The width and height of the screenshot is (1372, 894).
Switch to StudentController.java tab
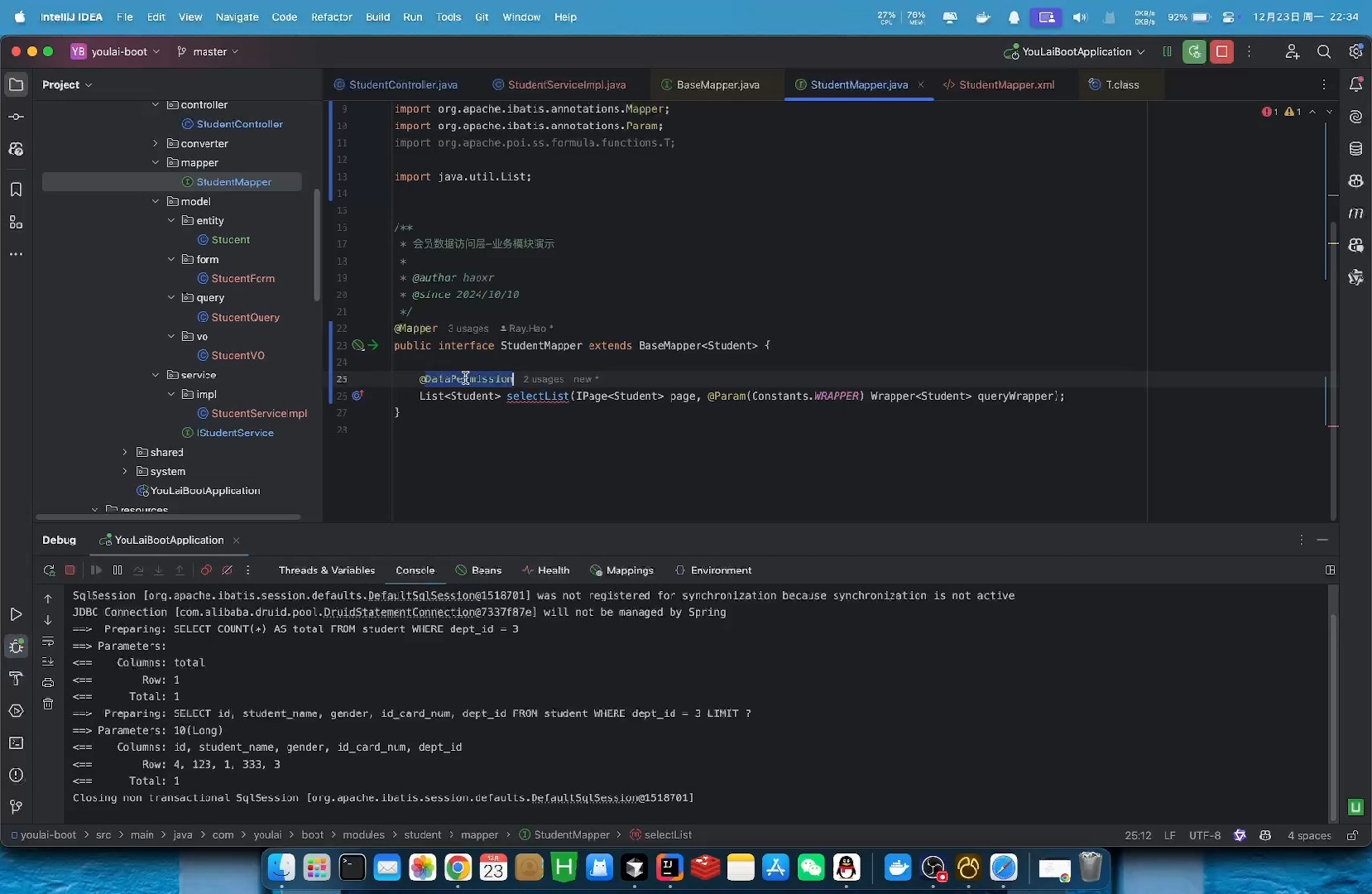click(396, 84)
